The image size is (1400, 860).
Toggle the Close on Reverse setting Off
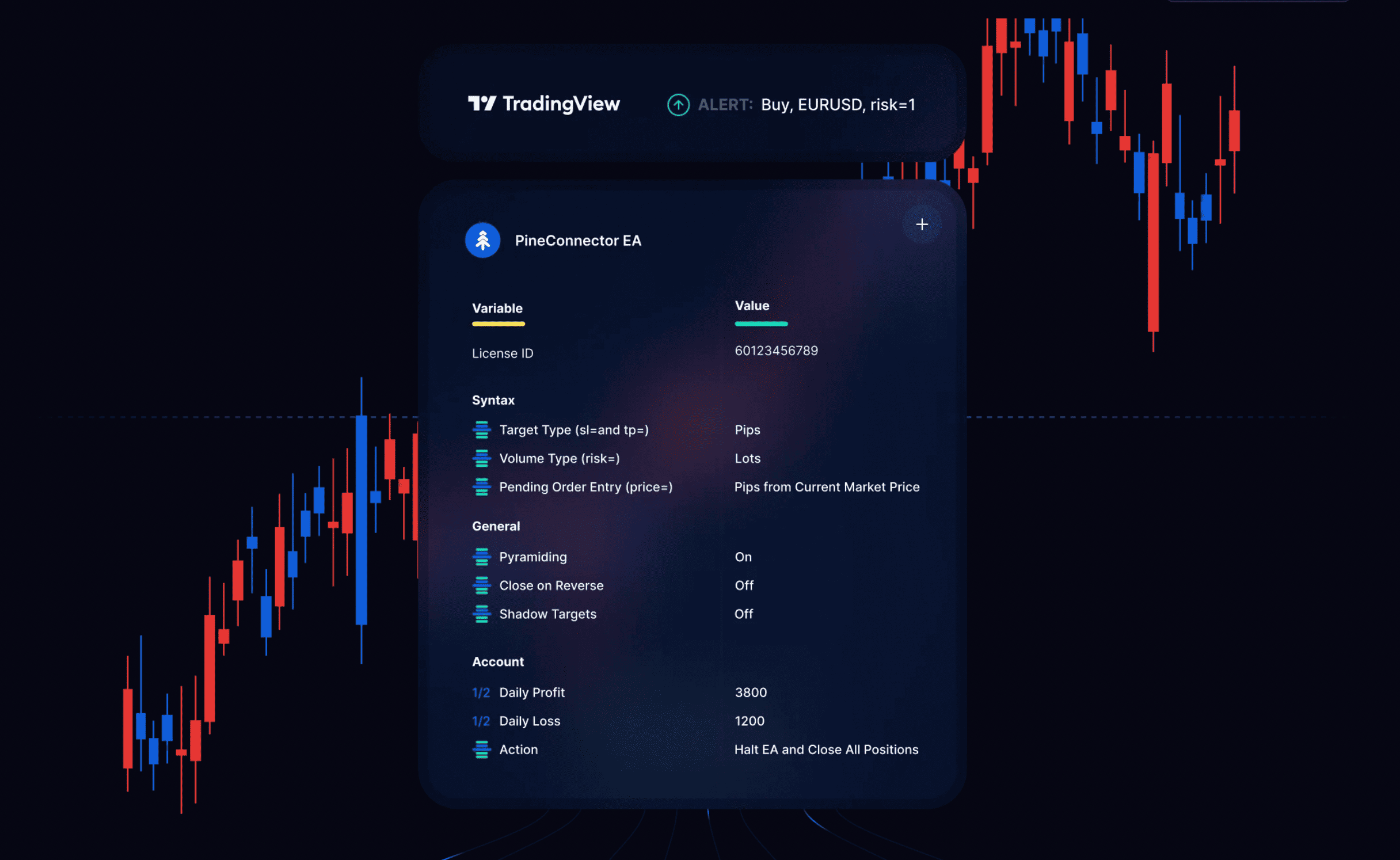point(744,584)
